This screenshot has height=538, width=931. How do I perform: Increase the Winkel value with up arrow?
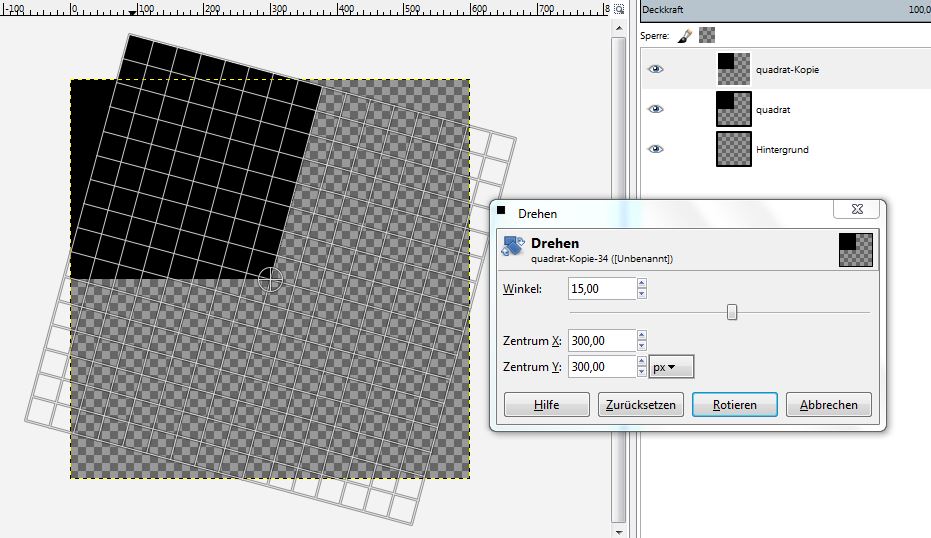641,283
